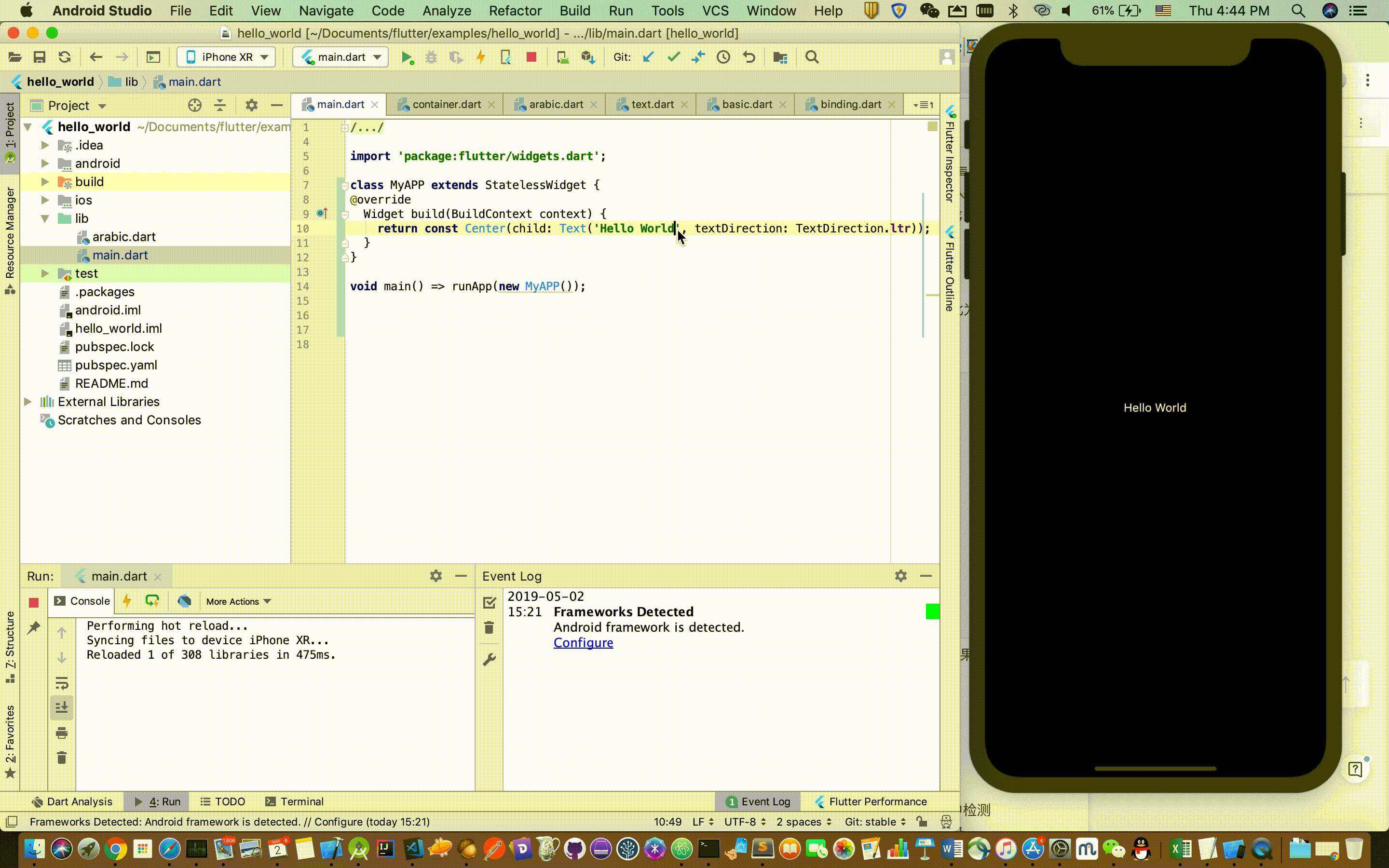Image resolution: width=1389 pixels, height=868 pixels.
Task: Toggle pin tab in Run panel
Action: point(34,627)
